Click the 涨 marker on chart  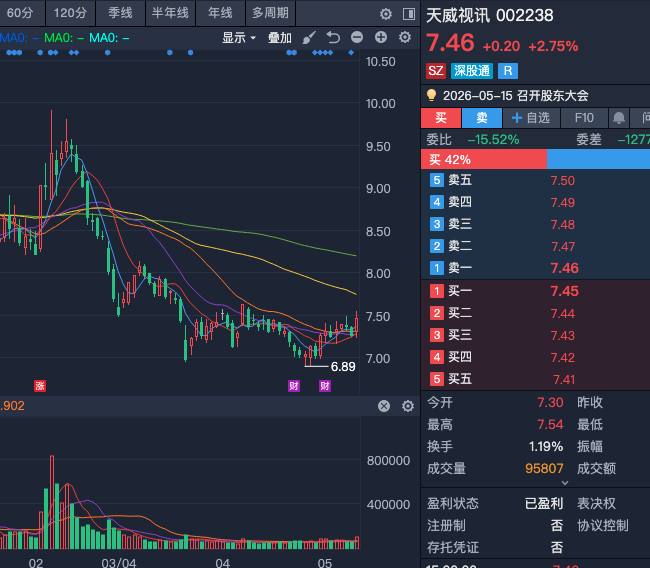pos(40,386)
